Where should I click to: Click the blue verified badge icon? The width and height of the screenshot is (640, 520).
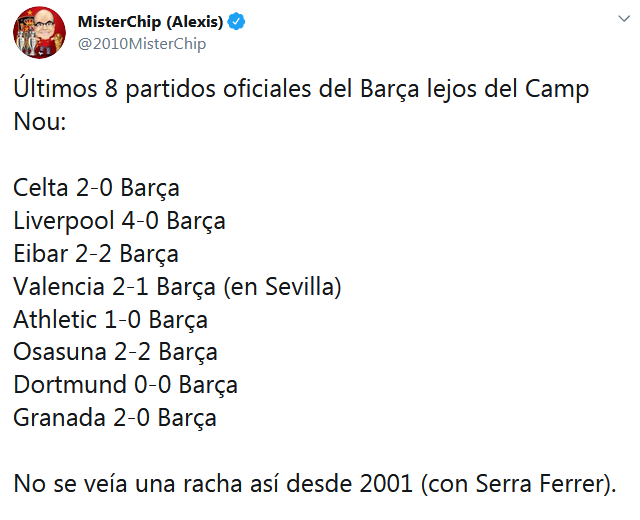pyautogui.click(x=236, y=21)
